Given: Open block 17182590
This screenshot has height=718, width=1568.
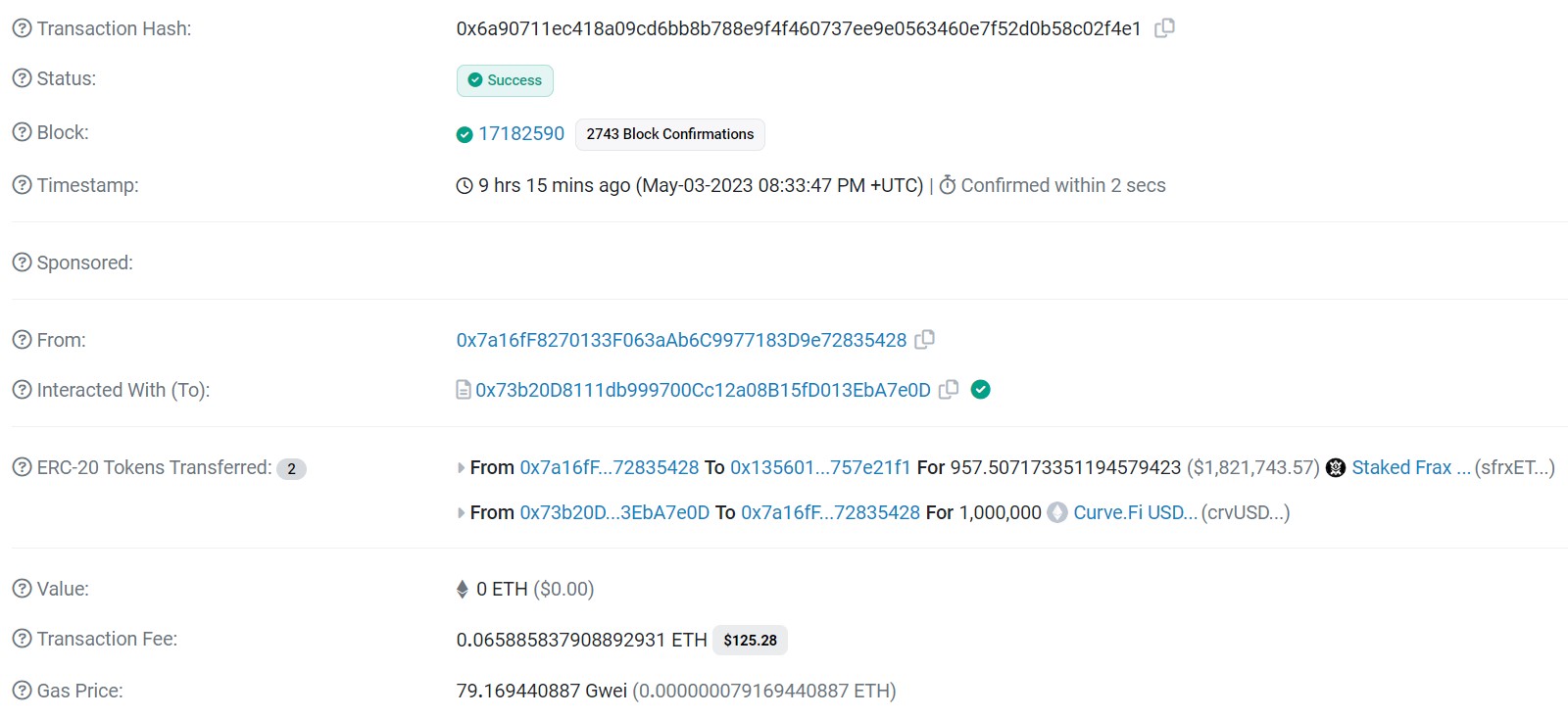Looking at the screenshot, I should [520, 133].
